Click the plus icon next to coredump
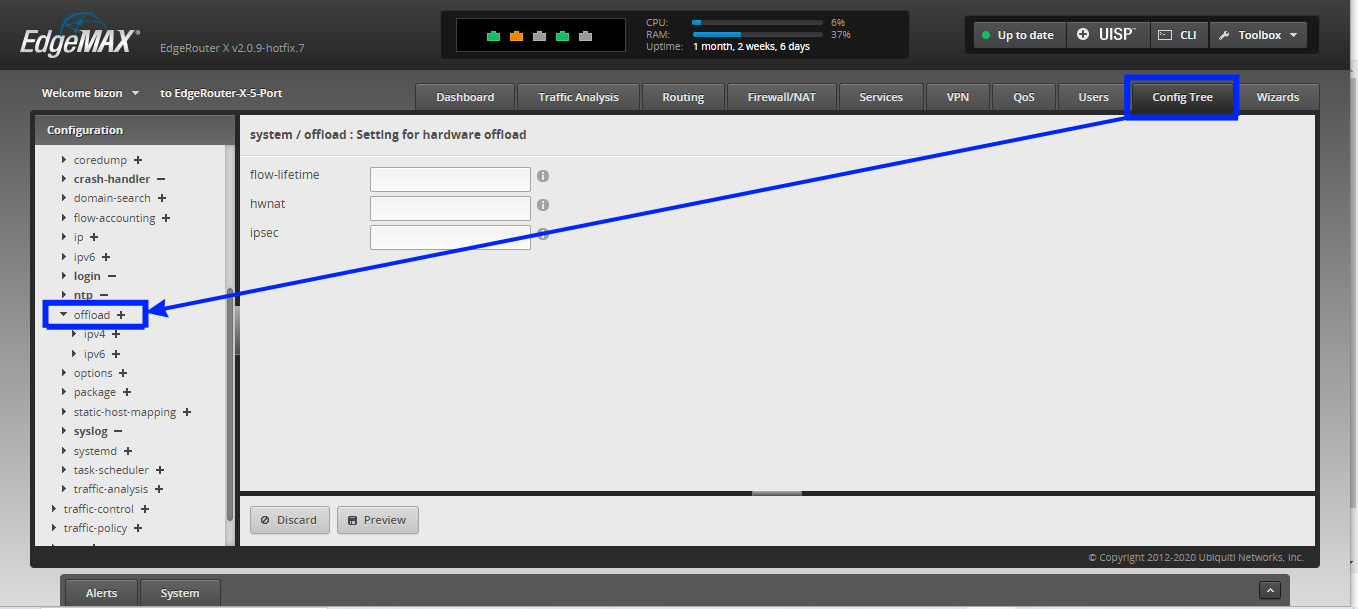Image resolution: width=1358 pixels, height=609 pixels. [x=138, y=159]
